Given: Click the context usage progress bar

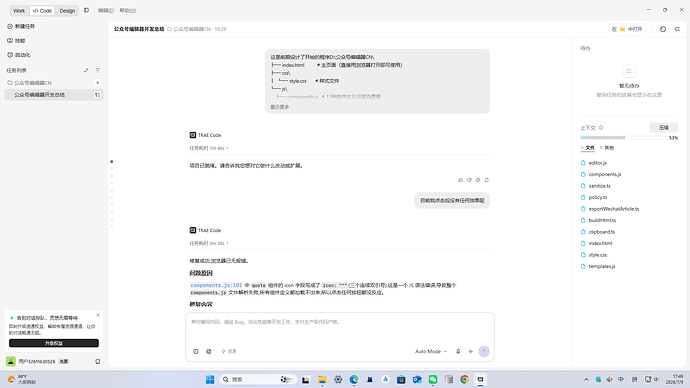Looking at the screenshot, I should [622, 138].
